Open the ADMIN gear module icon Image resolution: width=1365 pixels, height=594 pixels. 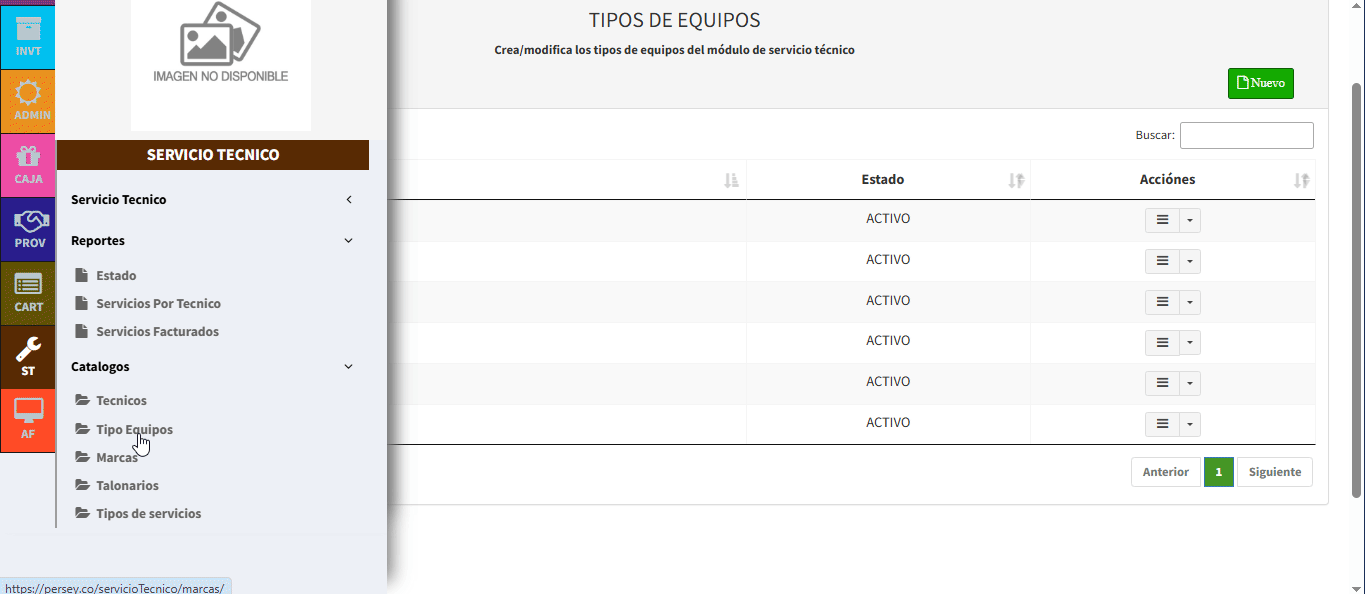tap(28, 101)
